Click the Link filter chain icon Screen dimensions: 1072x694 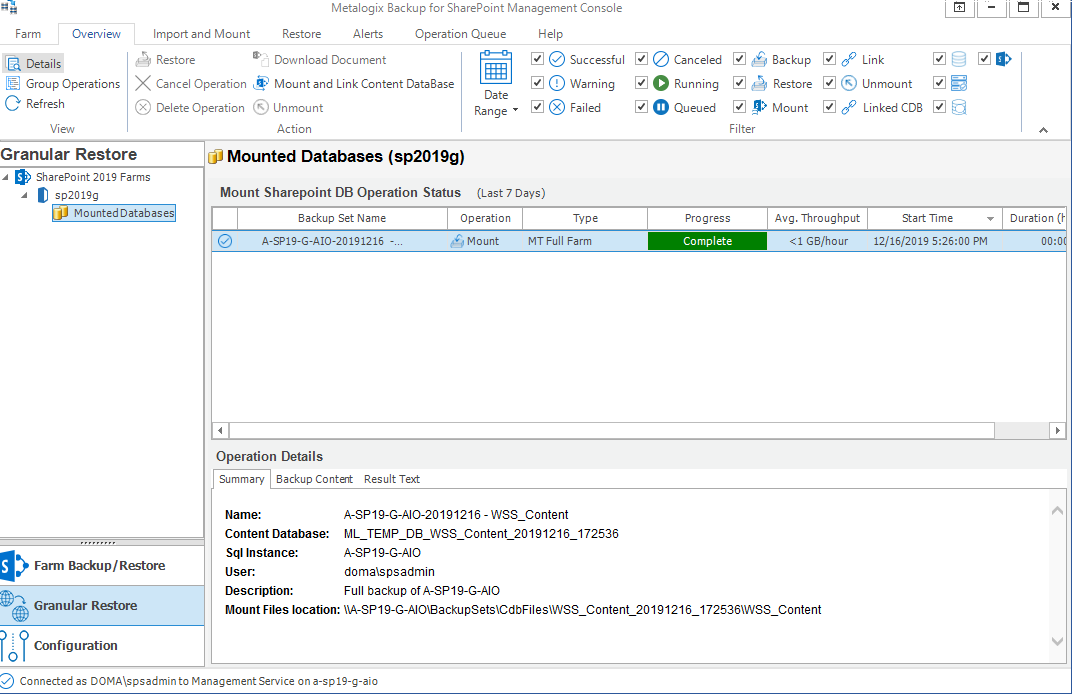[x=849, y=59]
